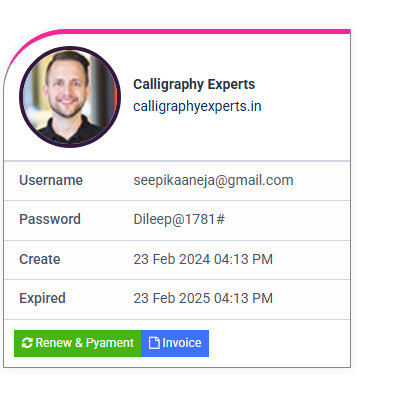Click the Renew & Pyament button text
Screen dimensions: 420x393
point(85,343)
